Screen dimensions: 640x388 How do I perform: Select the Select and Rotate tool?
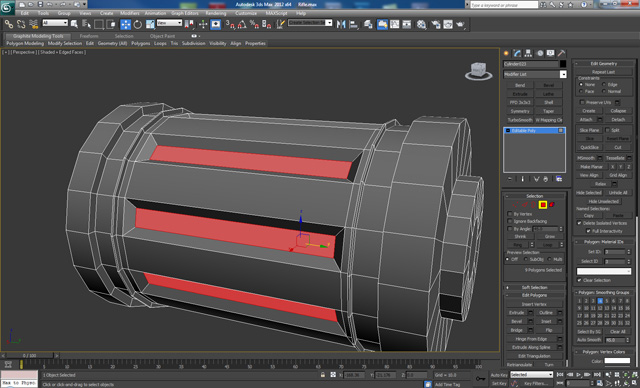pyautogui.click(x=138, y=24)
